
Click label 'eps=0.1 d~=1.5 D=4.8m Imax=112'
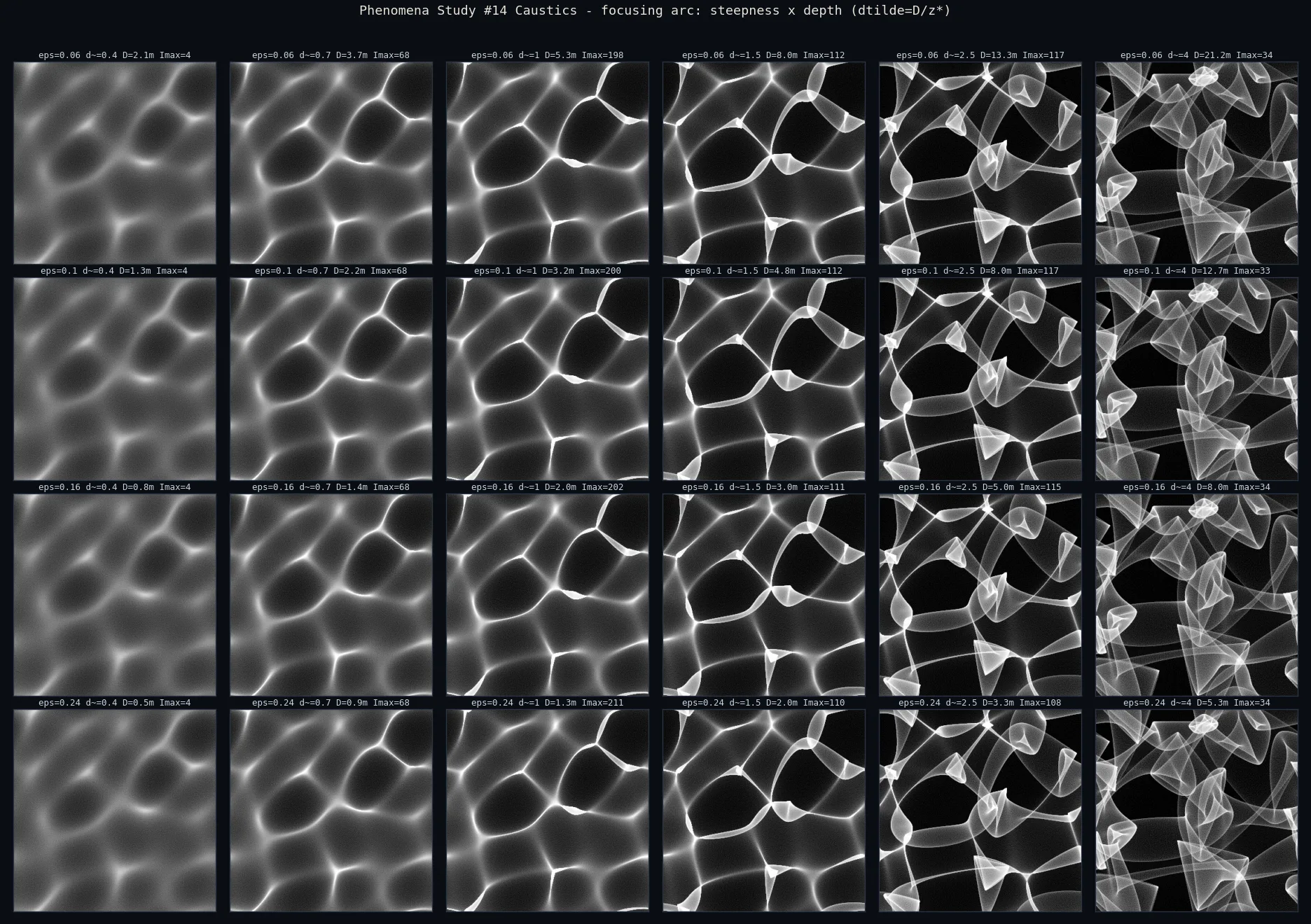pos(764,271)
